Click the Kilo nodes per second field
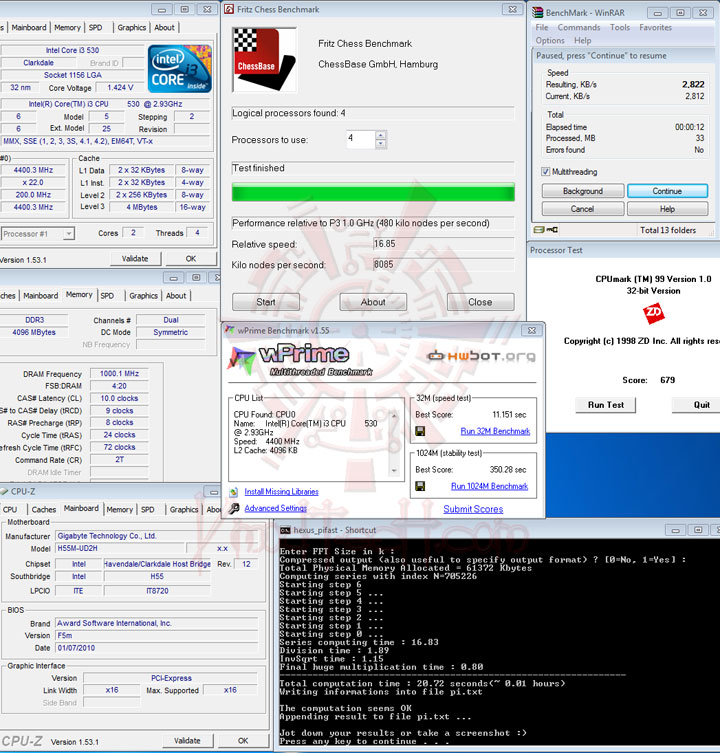Viewport: 720px width, 753px height. [443, 265]
